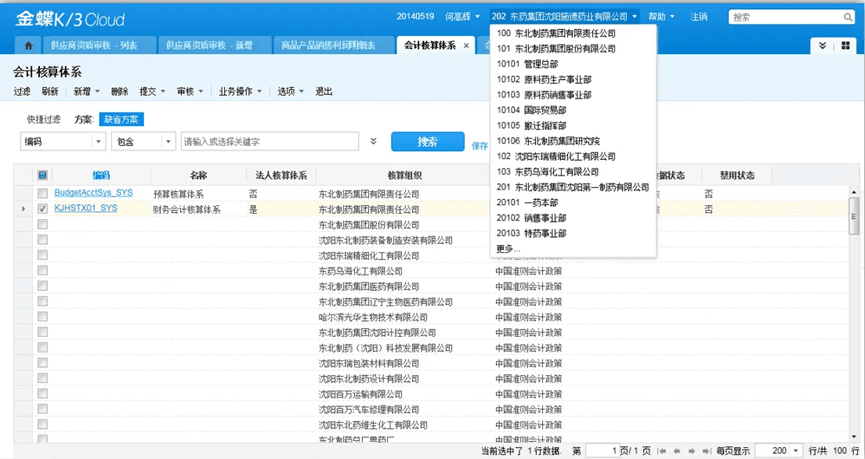
Task: Uncheck the KJHSTX01_SYS row checkbox
Action: click(x=42, y=209)
